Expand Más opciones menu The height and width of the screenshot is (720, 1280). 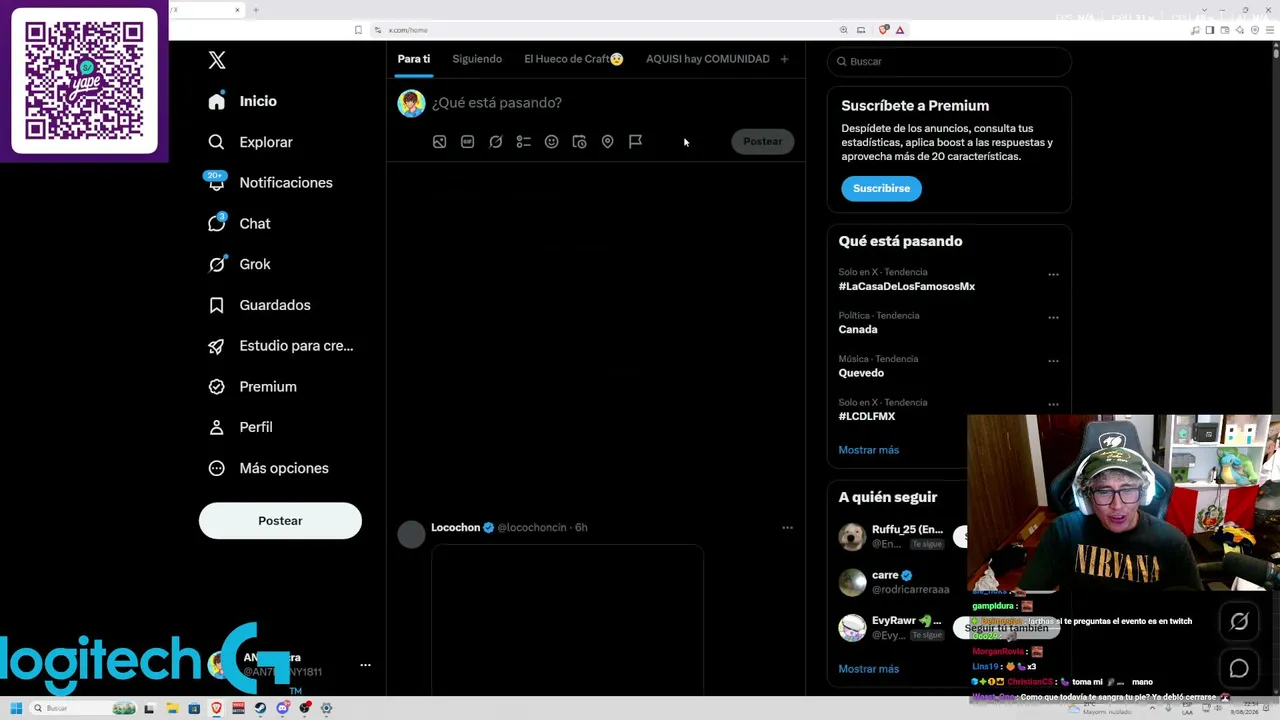[x=268, y=468]
